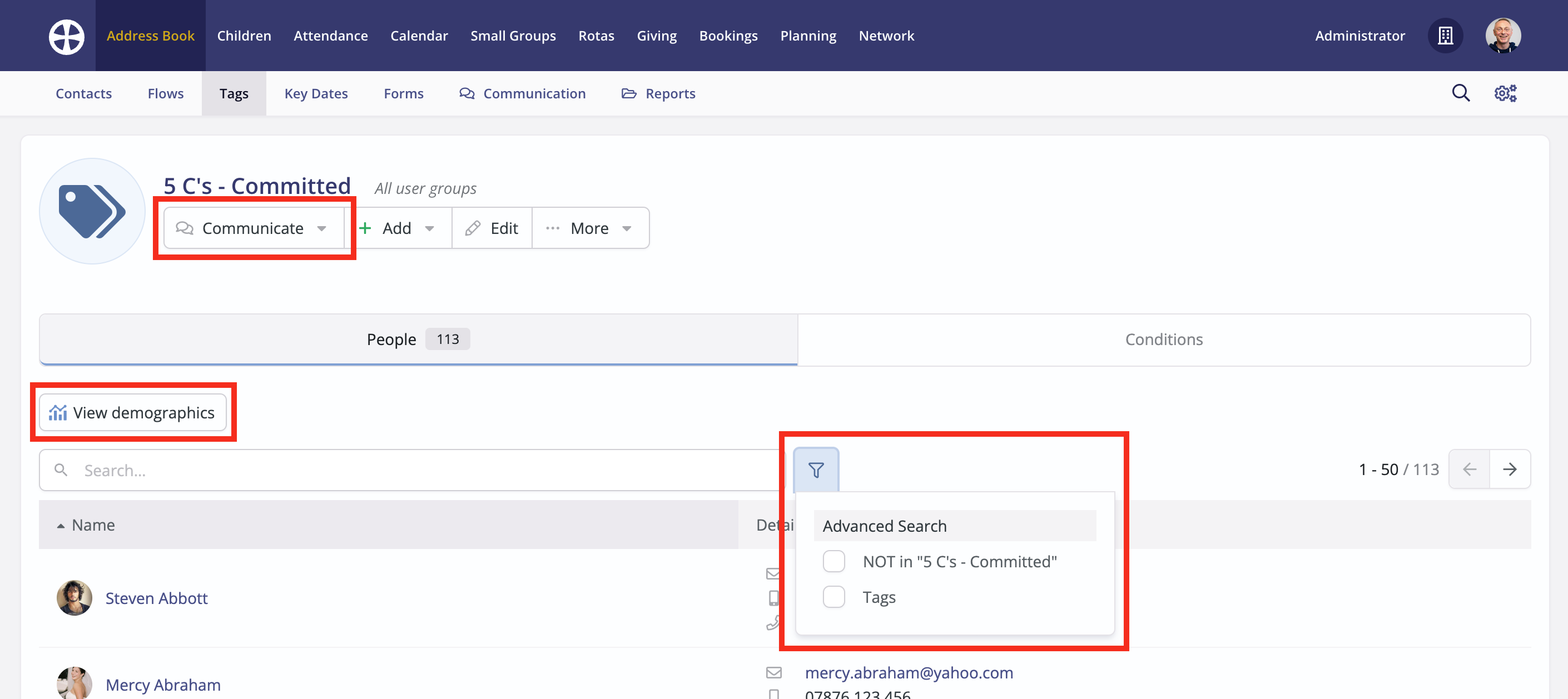This screenshot has height=699, width=1568.
Task: Tick the Tags filter checkbox
Action: 833,597
